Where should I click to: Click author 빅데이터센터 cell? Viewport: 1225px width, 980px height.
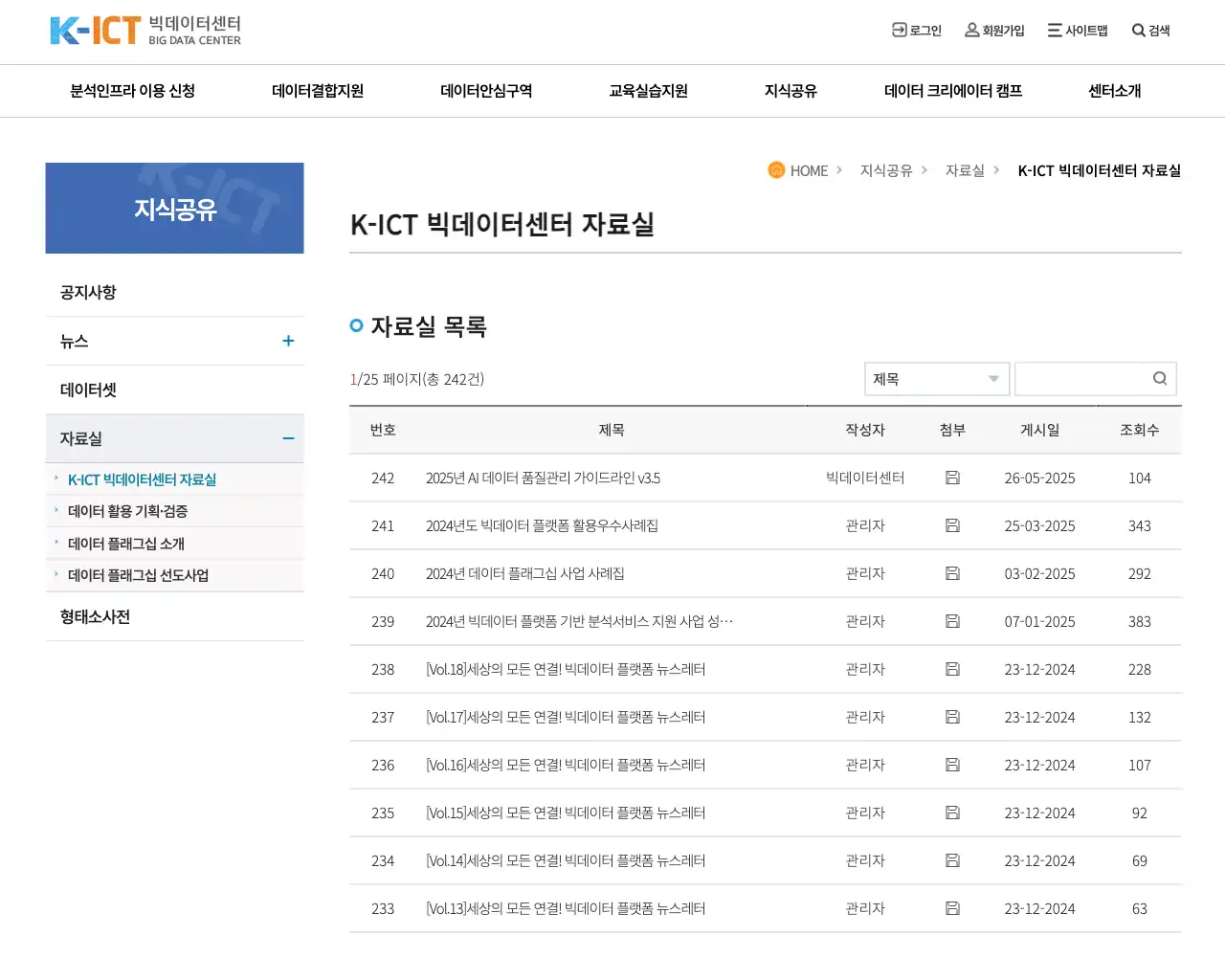tap(865, 478)
